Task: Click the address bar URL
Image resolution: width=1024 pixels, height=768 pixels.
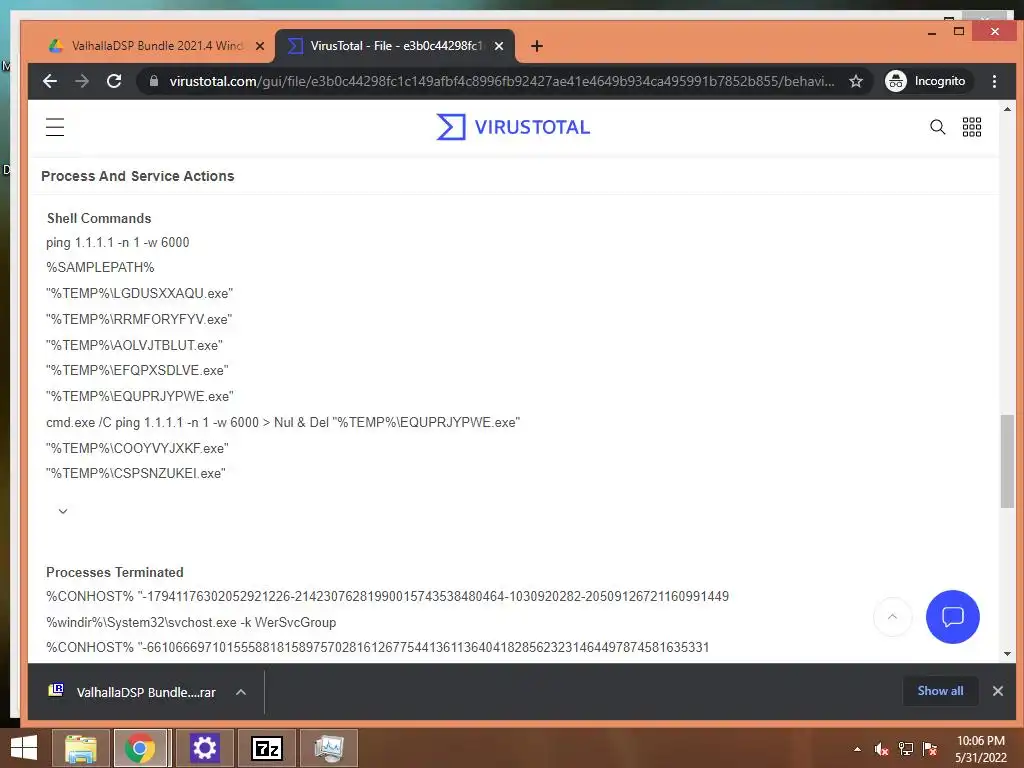Action: 502,81
